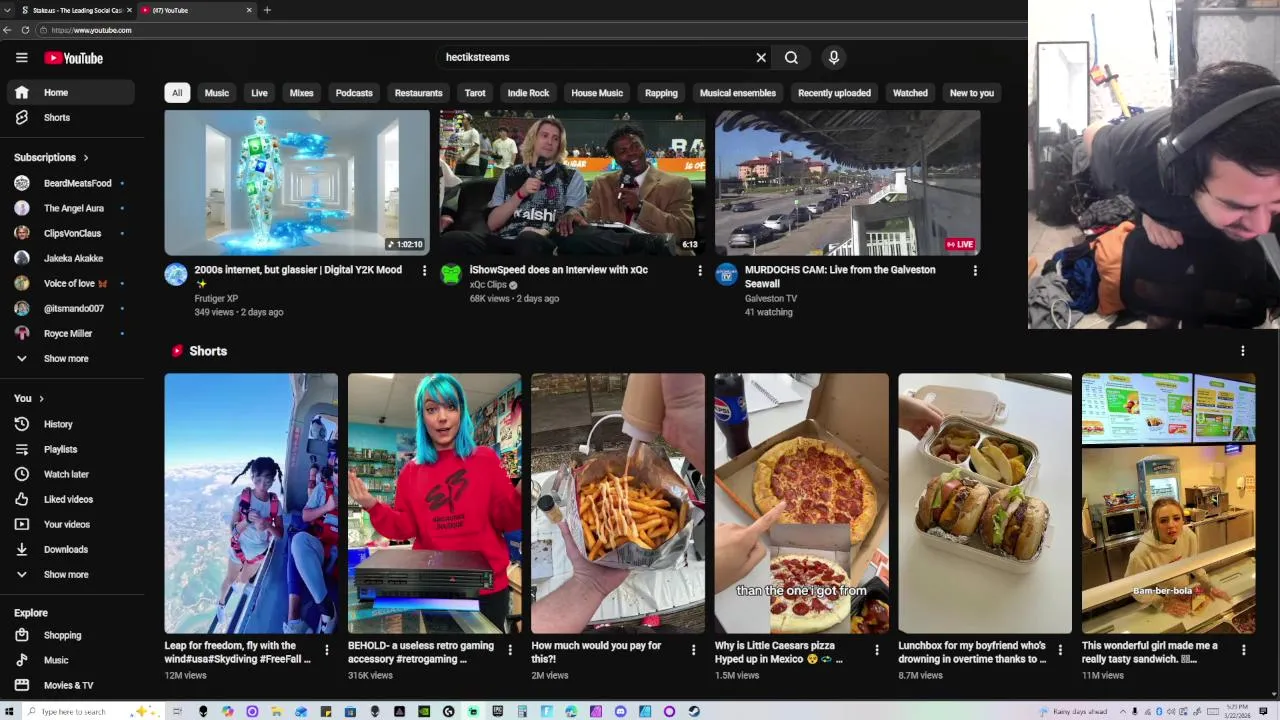This screenshot has width=1280, height=720.
Task: Select the All filter chip
Action: [x=177, y=93]
